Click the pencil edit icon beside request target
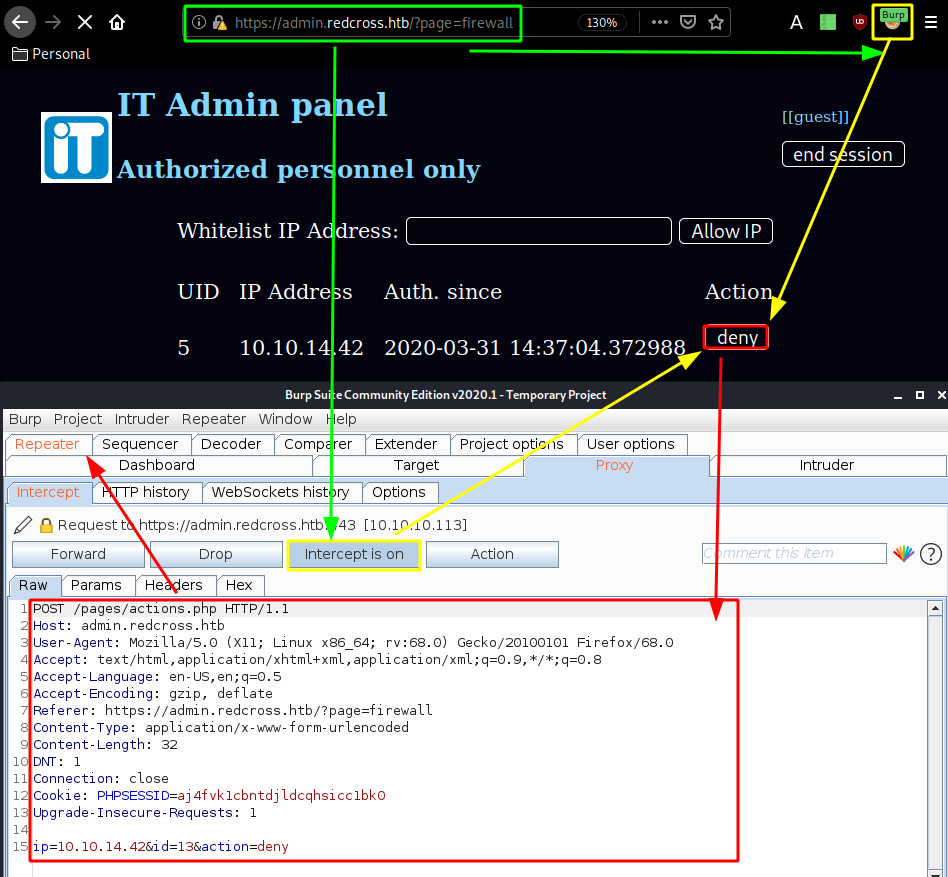 click(23, 525)
